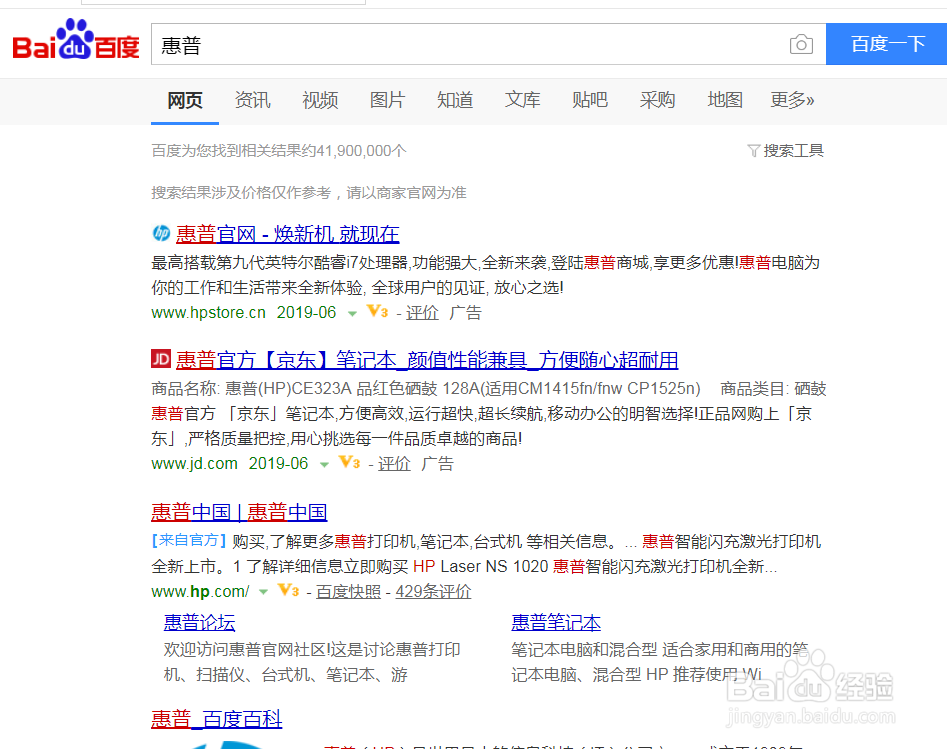Click the [来自官方] label
The height and width of the screenshot is (749, 947).
click(188, 541)
